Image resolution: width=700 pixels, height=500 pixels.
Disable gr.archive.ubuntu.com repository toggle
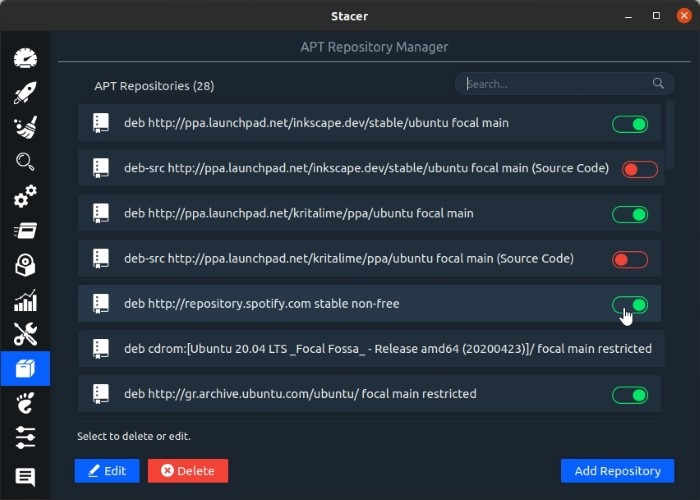click(630, 395)
